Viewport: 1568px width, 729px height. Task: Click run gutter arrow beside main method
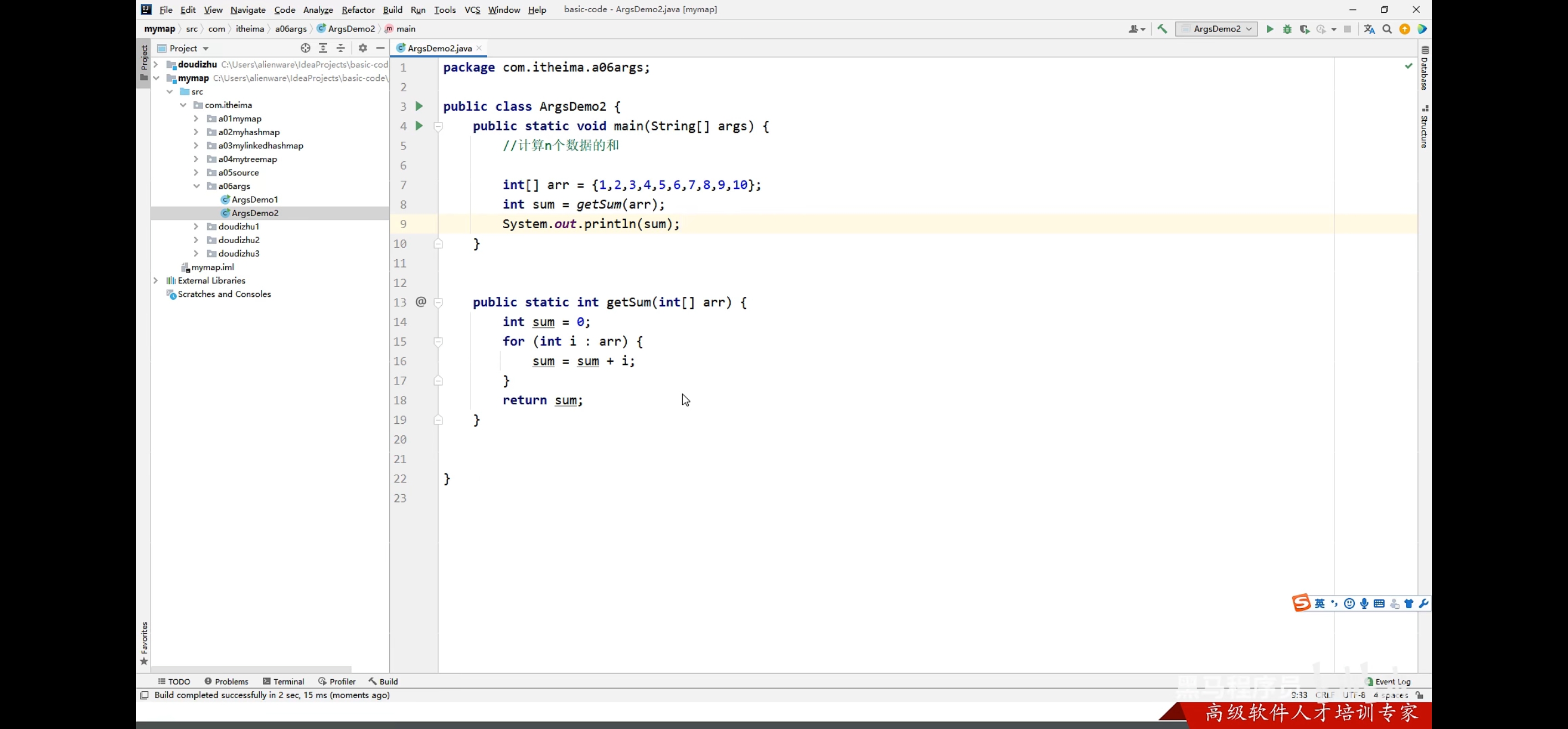tap(419, 126)
